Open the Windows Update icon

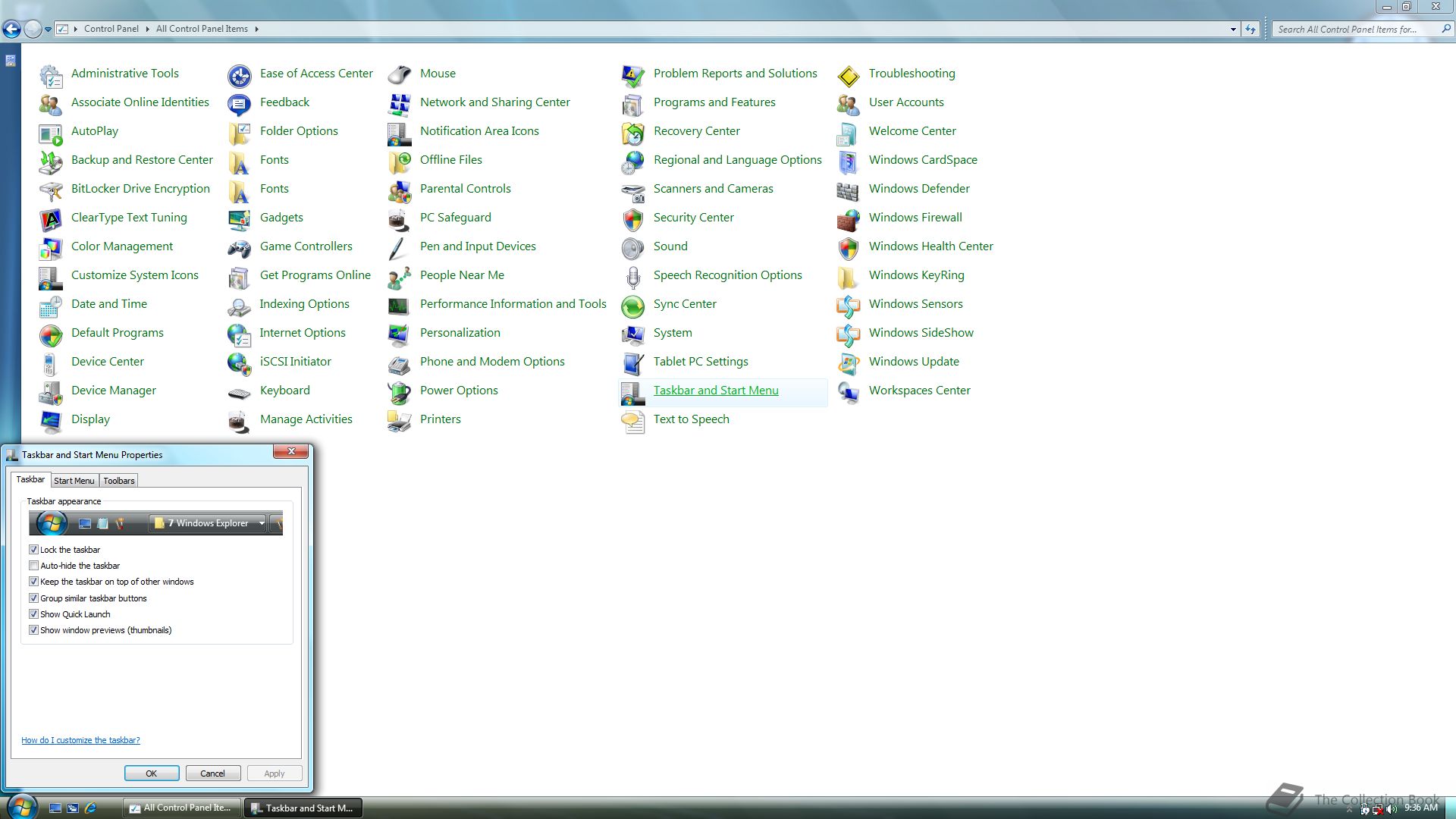point(848,363)
